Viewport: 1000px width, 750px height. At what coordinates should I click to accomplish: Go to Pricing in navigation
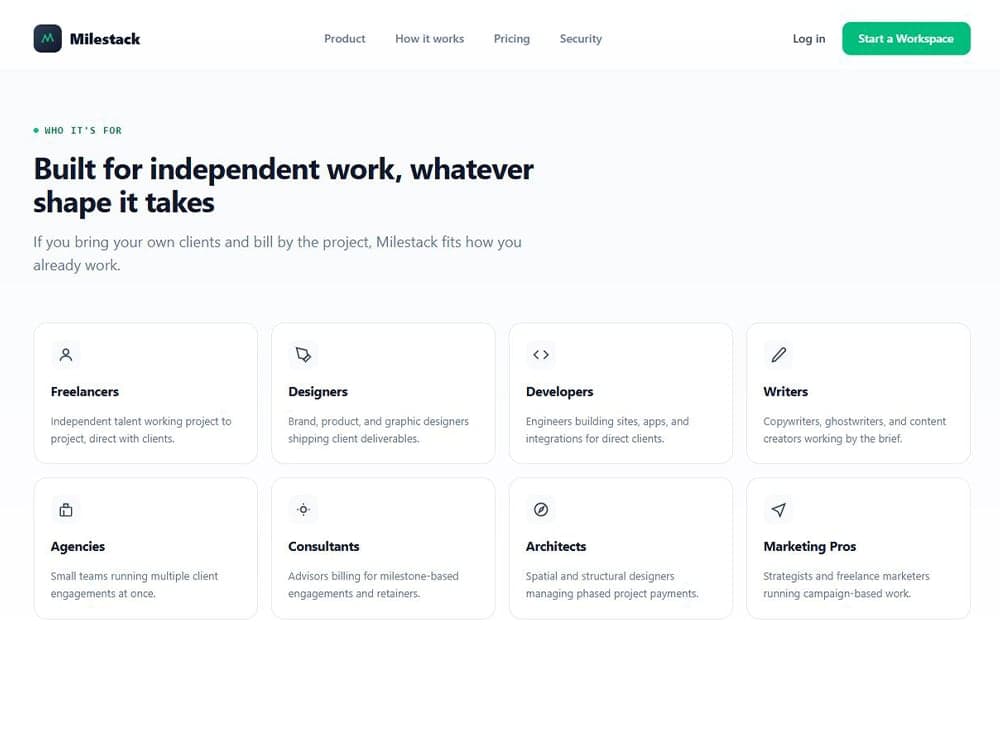(x=511, y=38)
